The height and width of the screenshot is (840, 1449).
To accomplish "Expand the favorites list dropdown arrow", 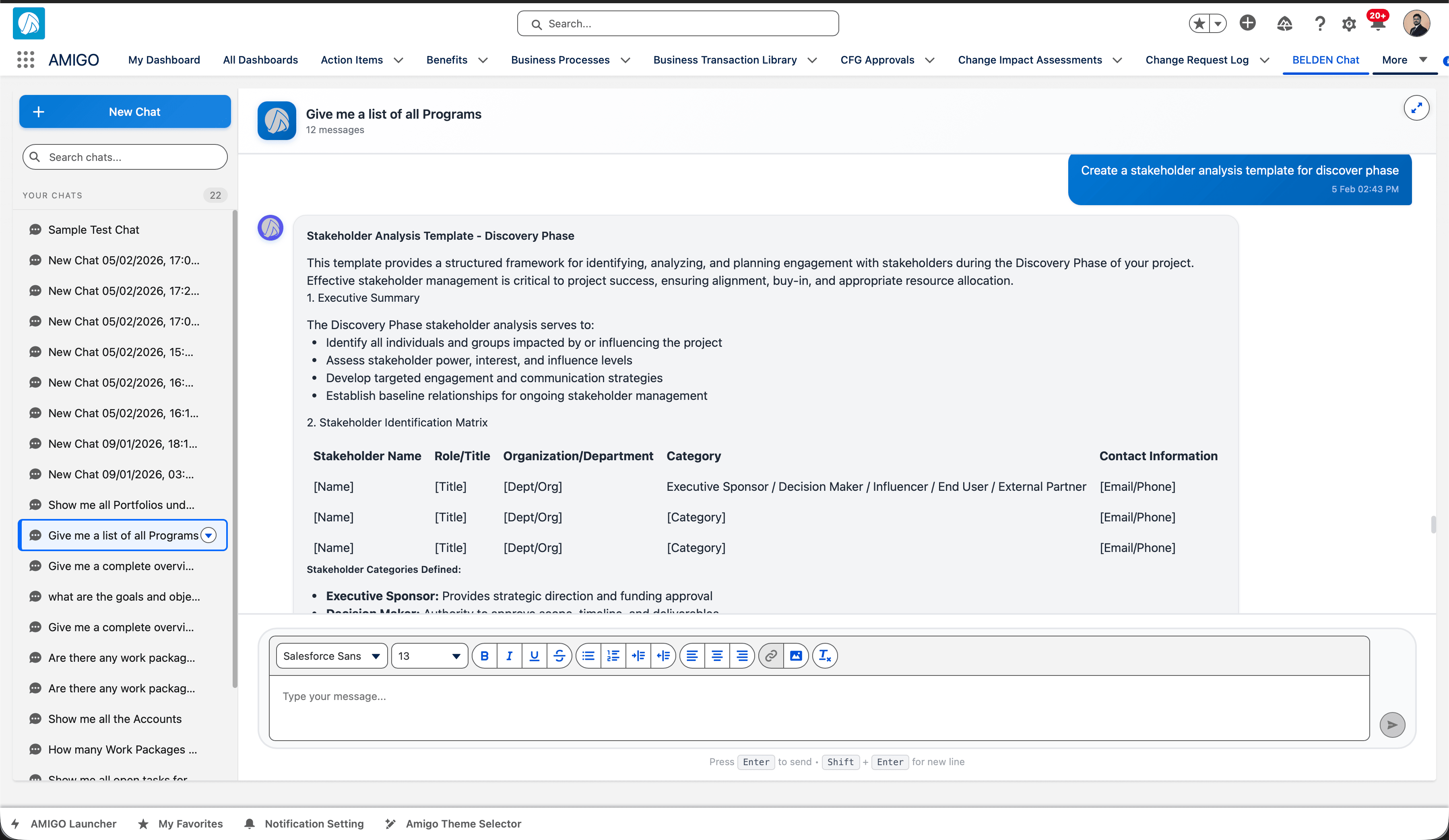I will click(1218, 24).
